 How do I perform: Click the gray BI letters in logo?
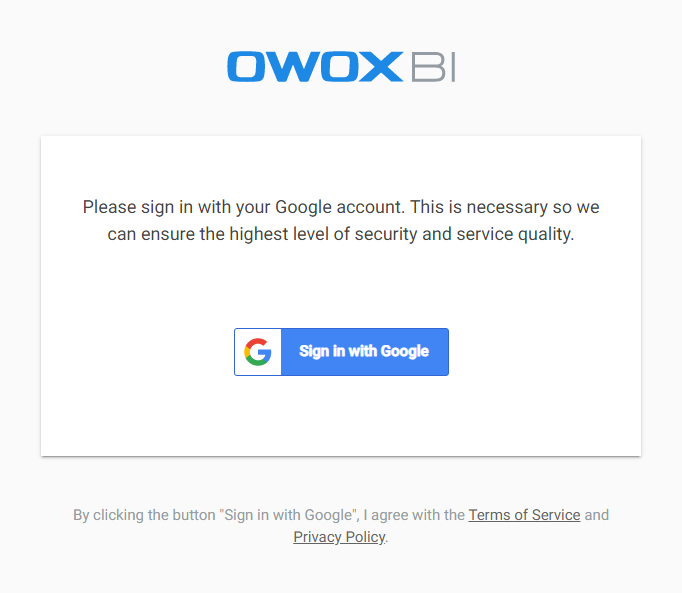(432, 66)
